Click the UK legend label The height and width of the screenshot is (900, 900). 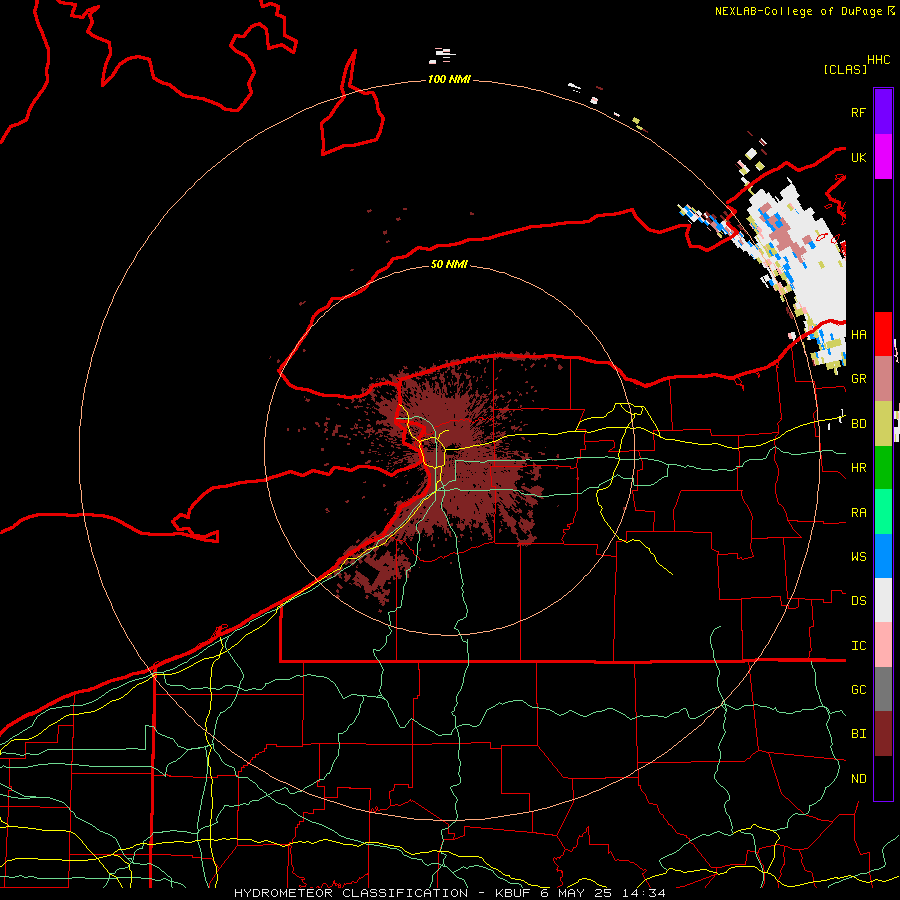[858, 157]
